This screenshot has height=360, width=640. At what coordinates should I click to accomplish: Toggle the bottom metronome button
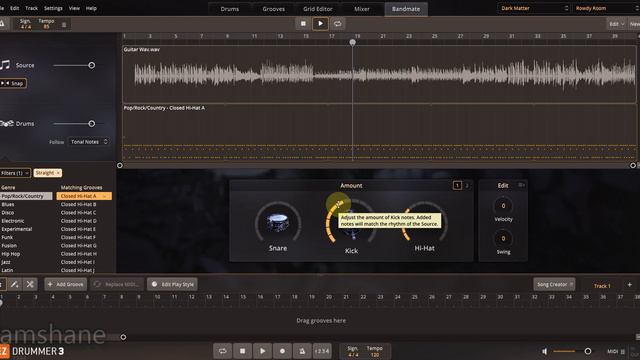302,351
